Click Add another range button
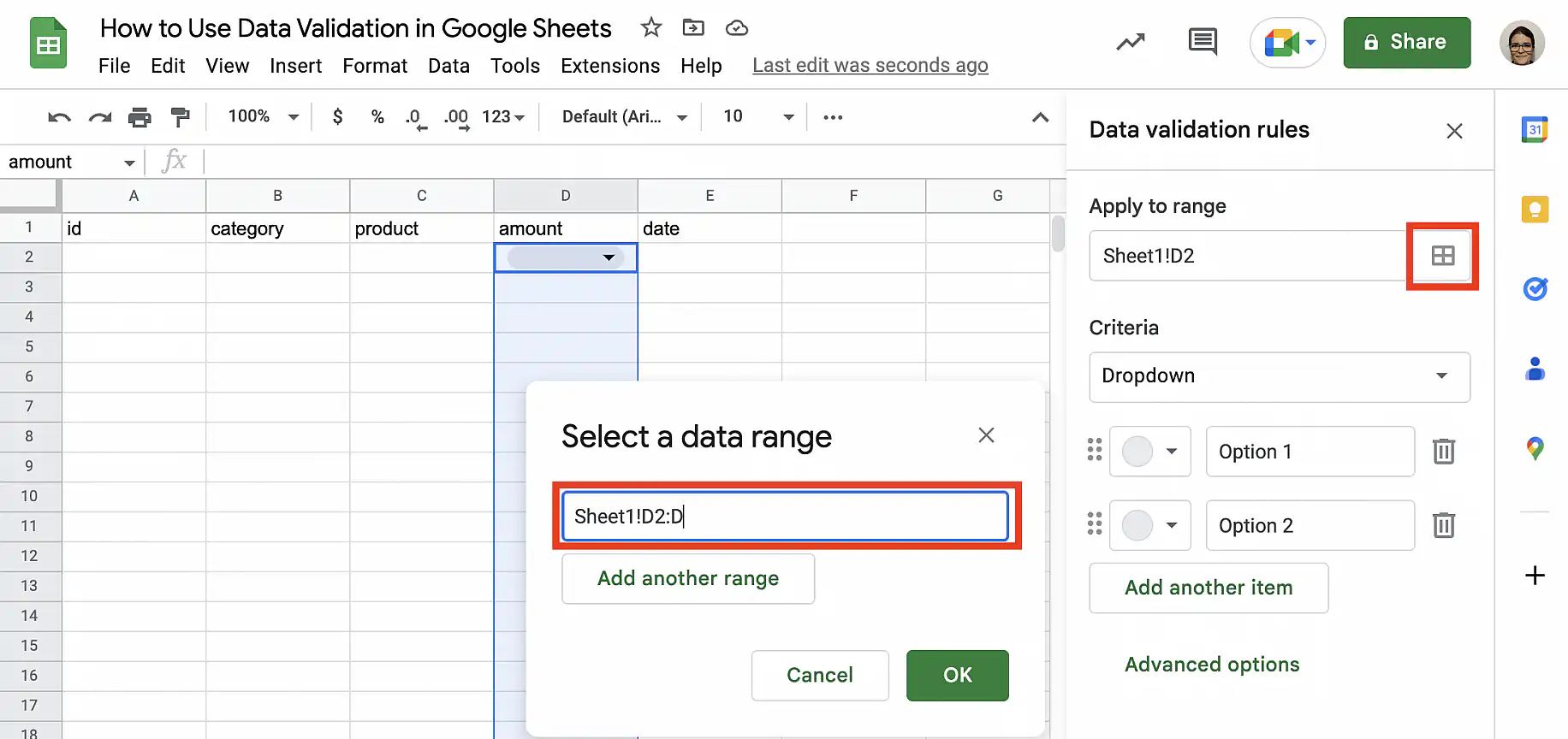1568x739 pixels. 688,579
